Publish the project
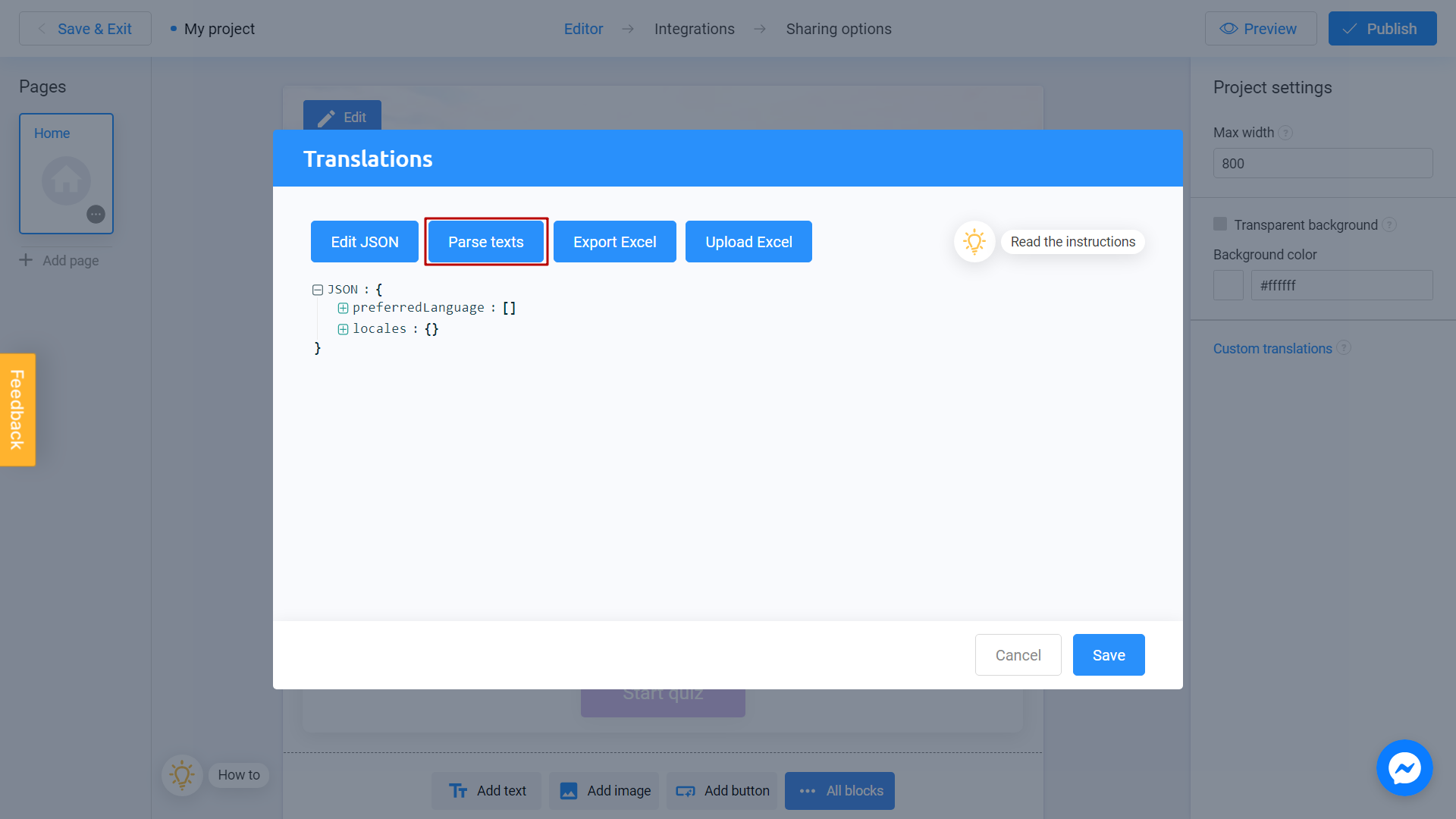1456x819 pixels. 1382,29
